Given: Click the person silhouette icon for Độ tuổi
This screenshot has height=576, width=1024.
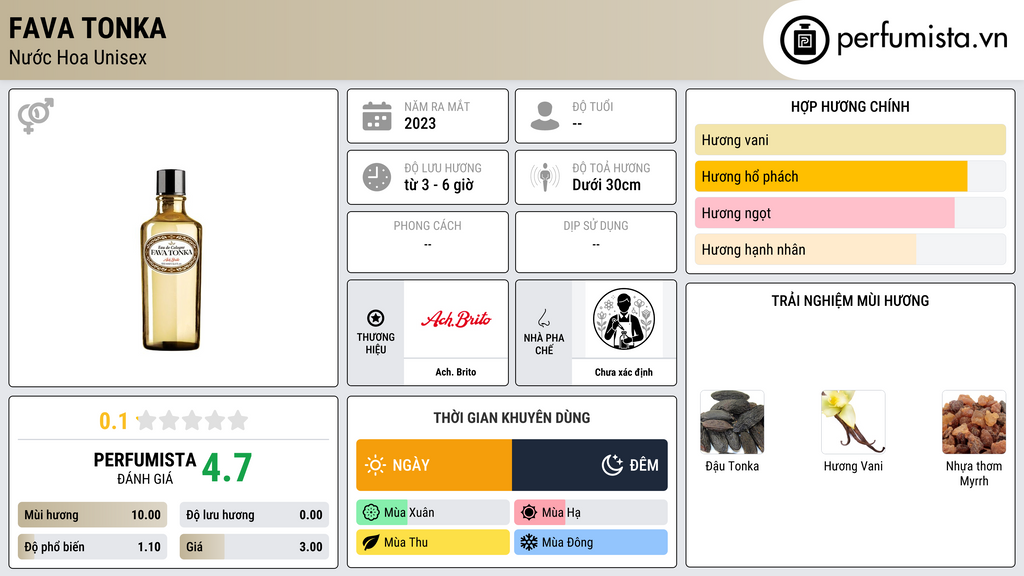Looking at the screenshot, I should tap(545, 116).
